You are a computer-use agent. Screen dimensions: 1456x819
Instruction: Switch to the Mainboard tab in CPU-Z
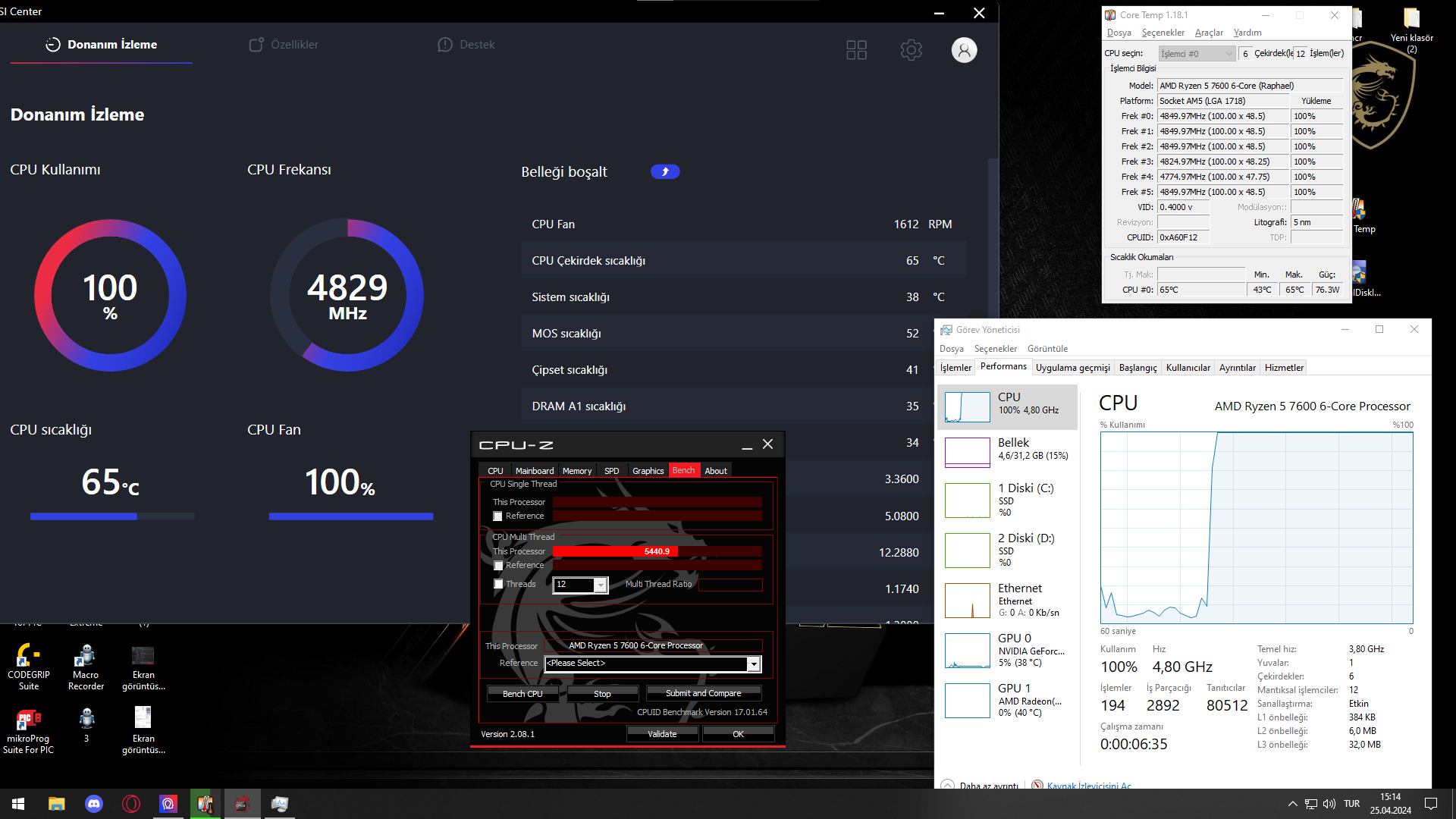coord(534,471)
